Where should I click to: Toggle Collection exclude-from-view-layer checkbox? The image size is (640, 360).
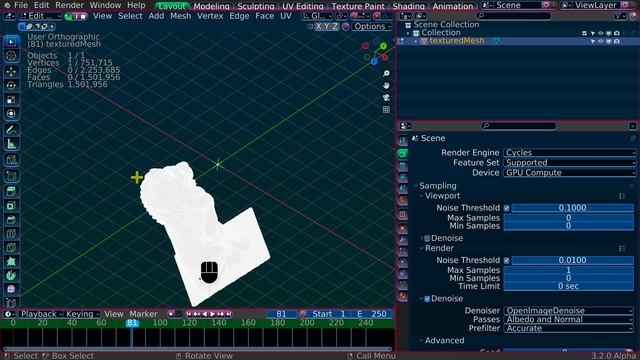(x=584, y=33)
